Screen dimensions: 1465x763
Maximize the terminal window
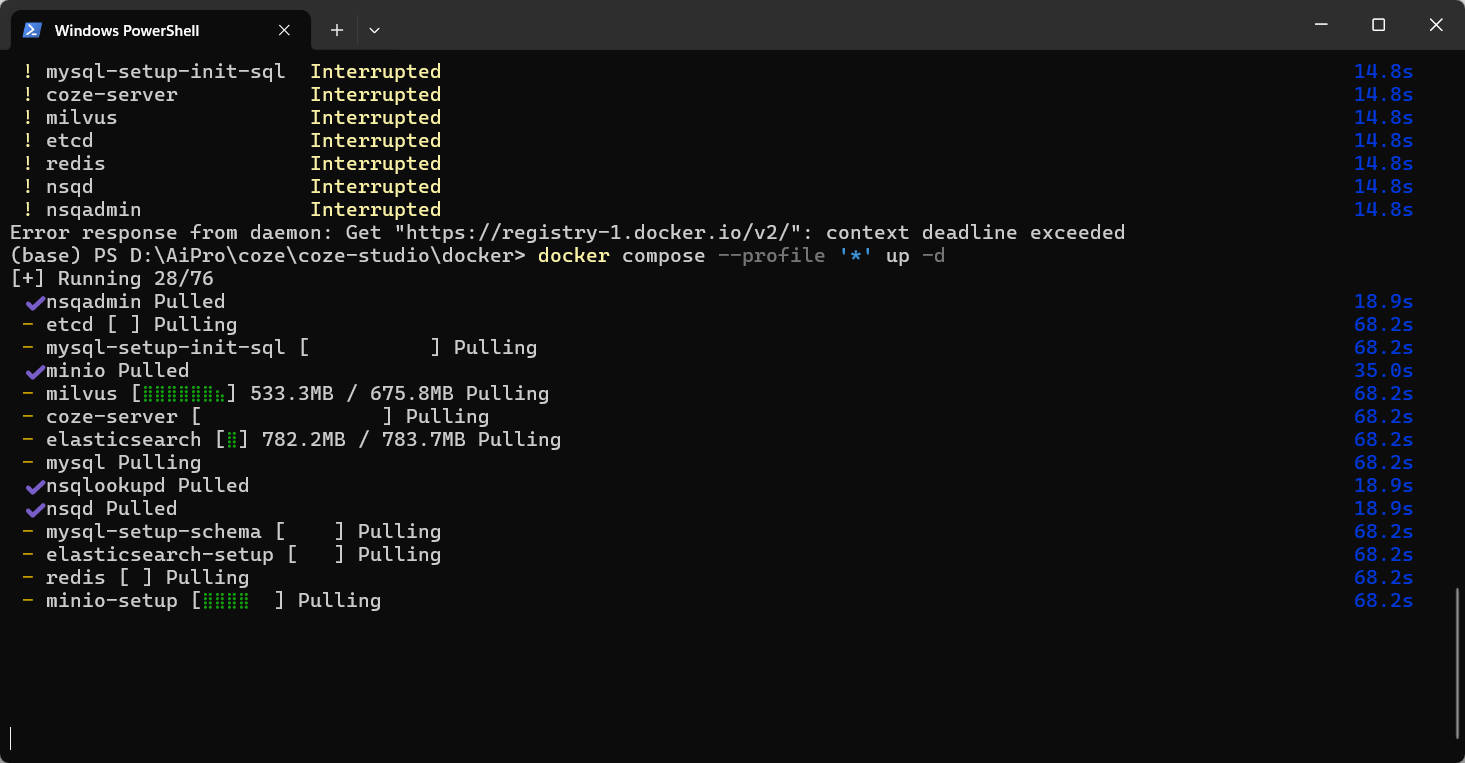1378,25
